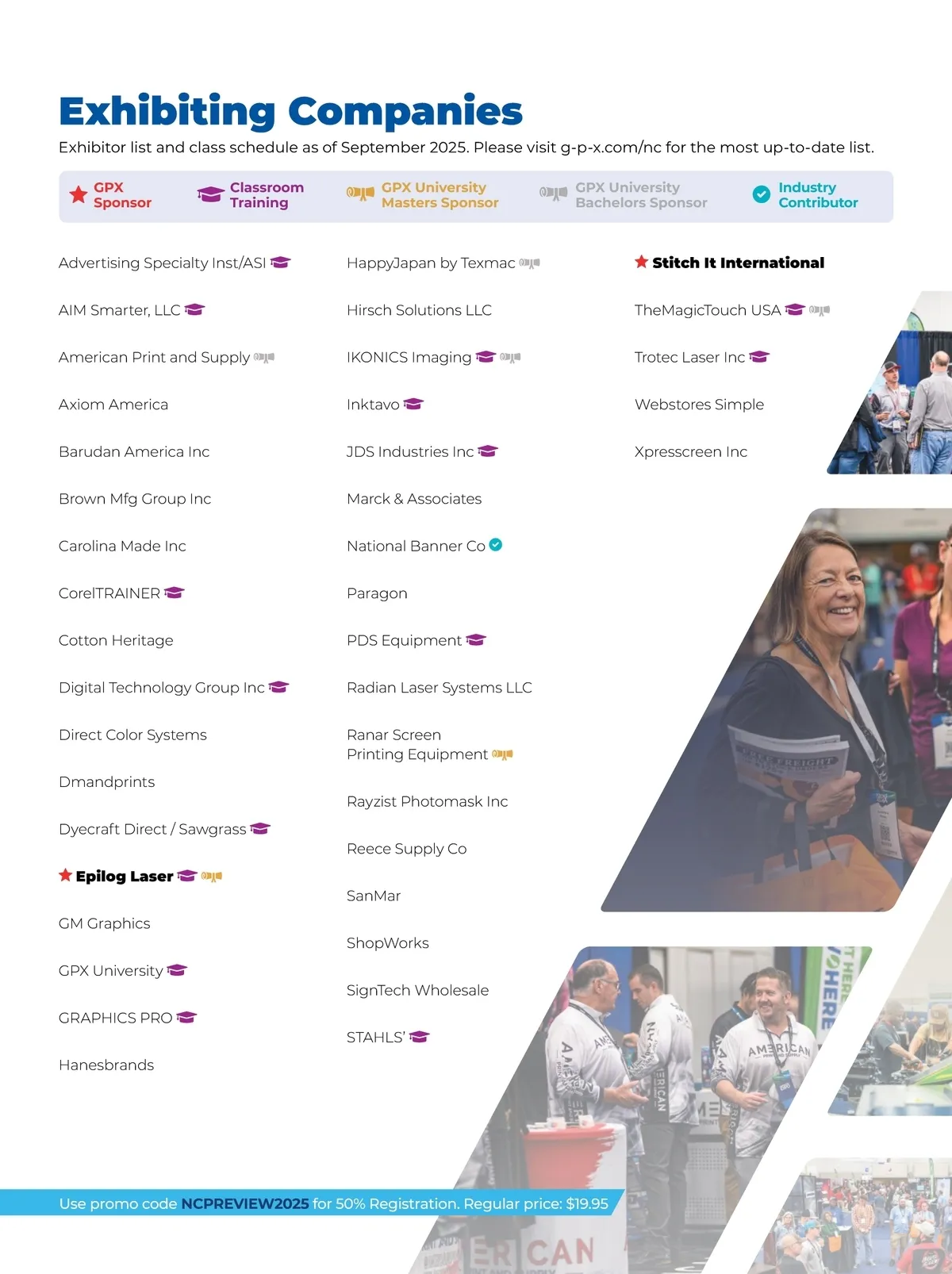Click the red star GPX Sponsor legend icon

78,195
